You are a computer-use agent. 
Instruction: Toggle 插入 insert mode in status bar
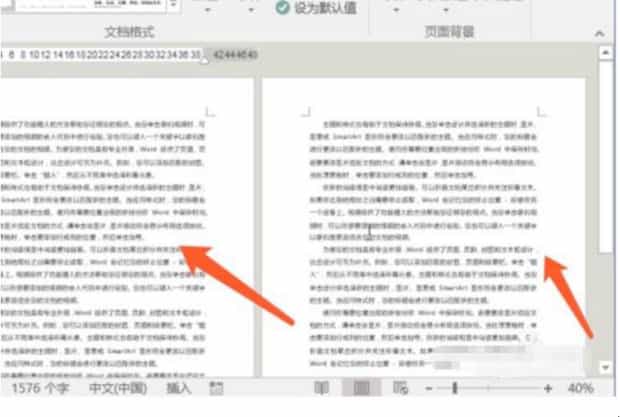tap(179, 388)
